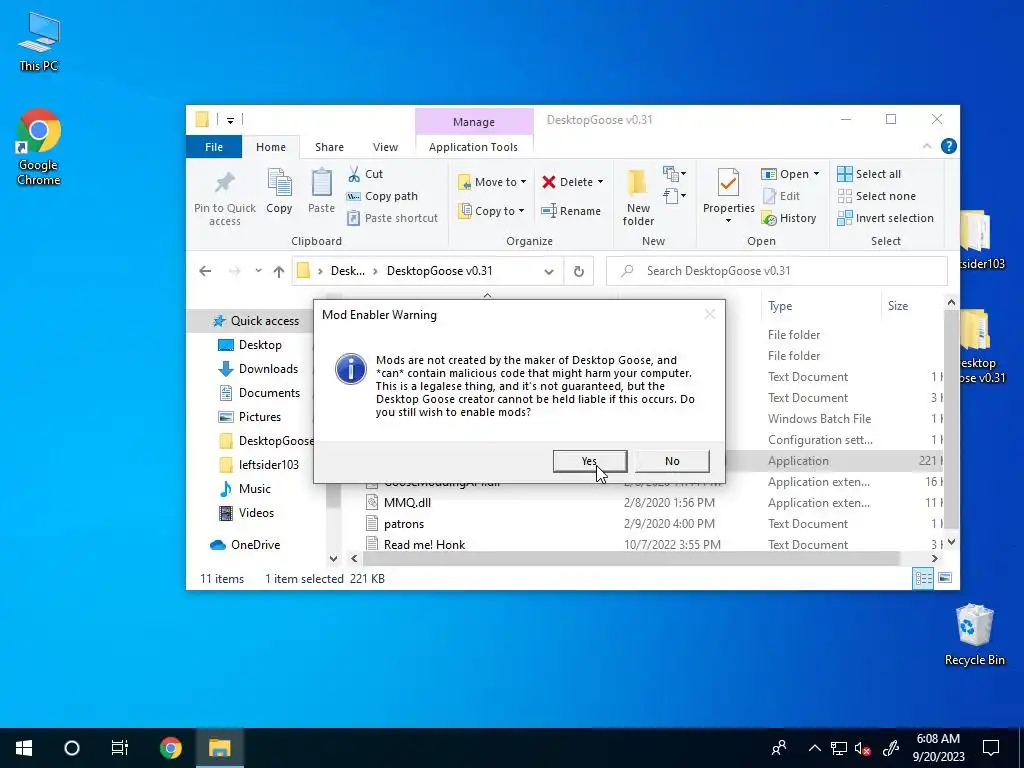Click the Search DesktopGoose v0.31 field

[x=776, y=271]
